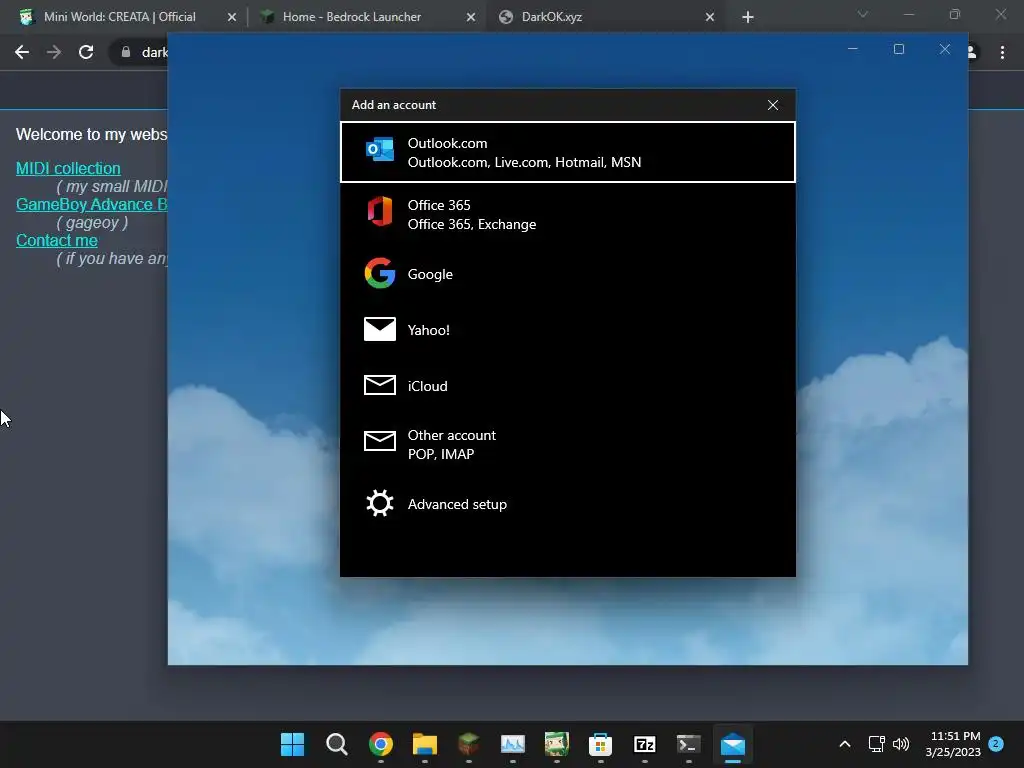The width and height of the screenshot is (1024, 768).
Task: Close the Bedrock Launcher tab
Action: [x=471, y=17]
